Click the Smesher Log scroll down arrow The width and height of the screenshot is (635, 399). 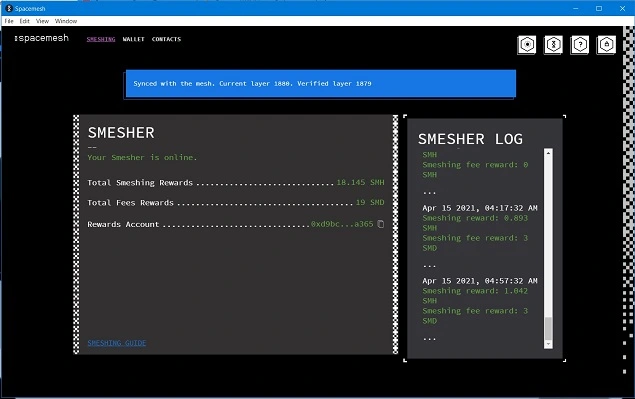tap(548, 344)
